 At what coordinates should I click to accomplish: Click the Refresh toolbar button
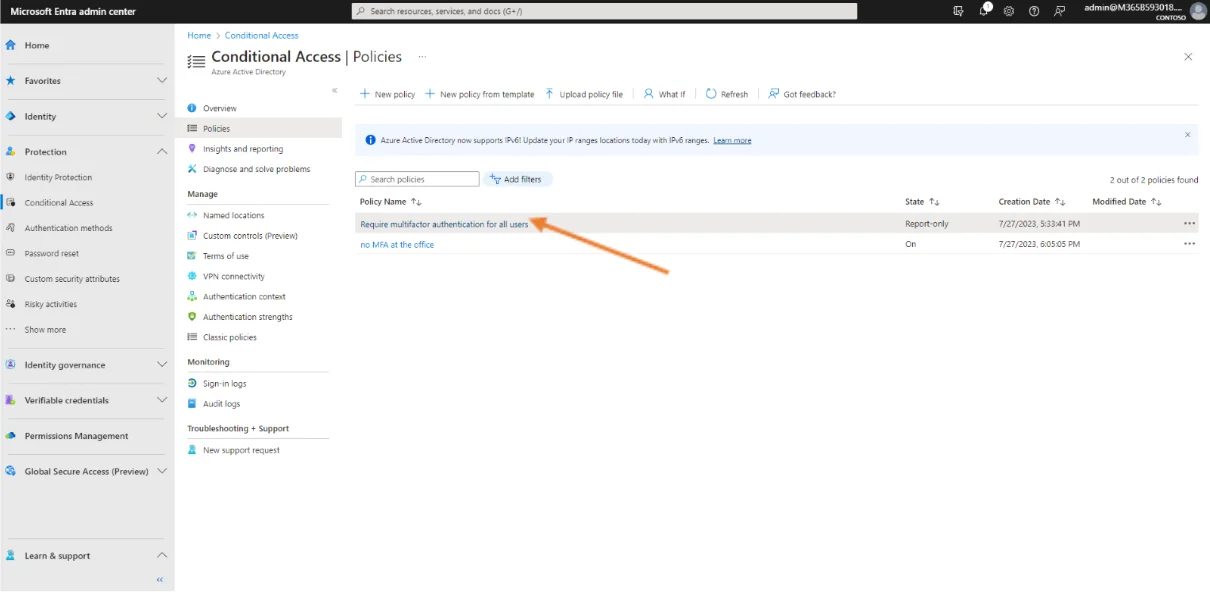(x=727, y=94)
